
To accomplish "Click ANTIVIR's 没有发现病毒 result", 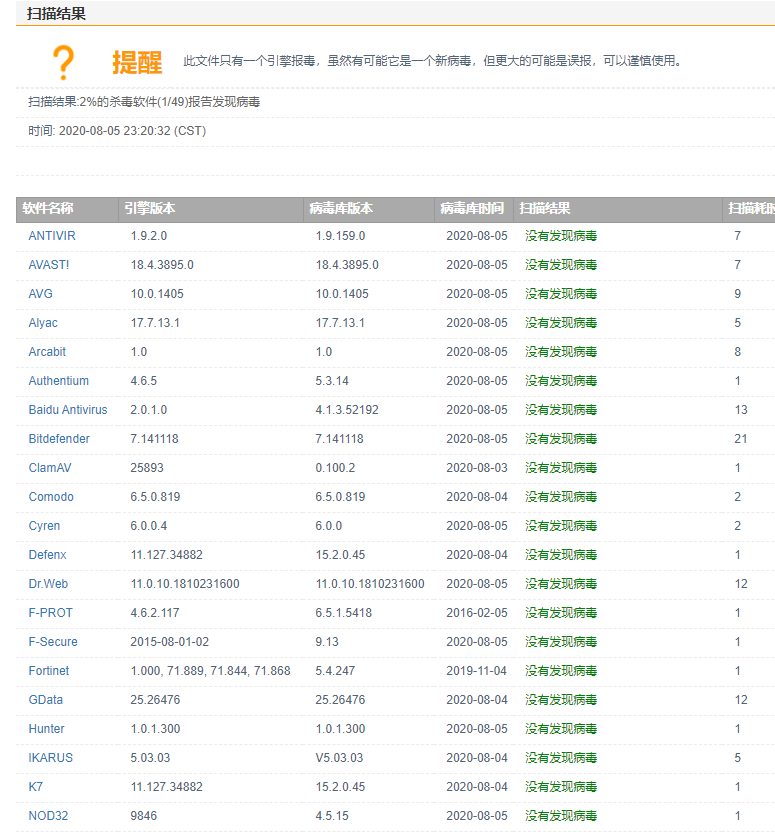I will click(x=561, y=236).
